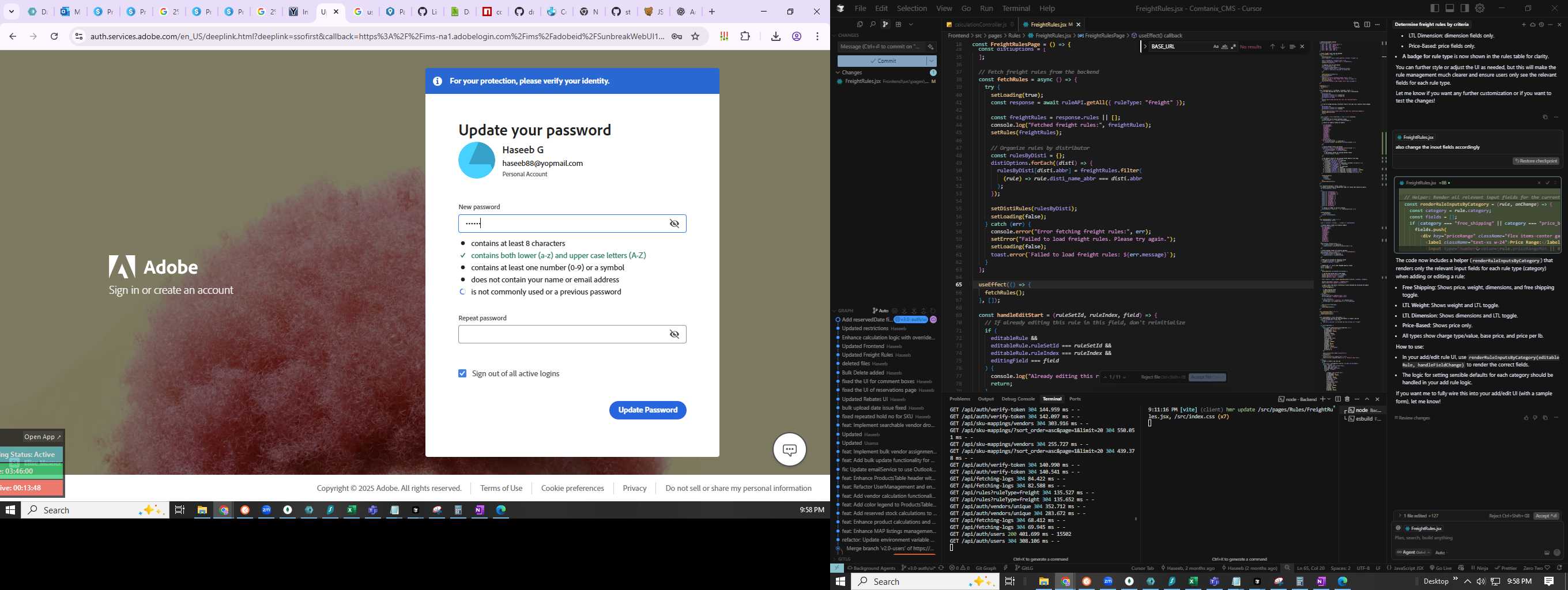The height and width of the screenshot is (590, 1568).
Task: Uncheck Sign out of all active logins
Action: click(x=462, y=373)
